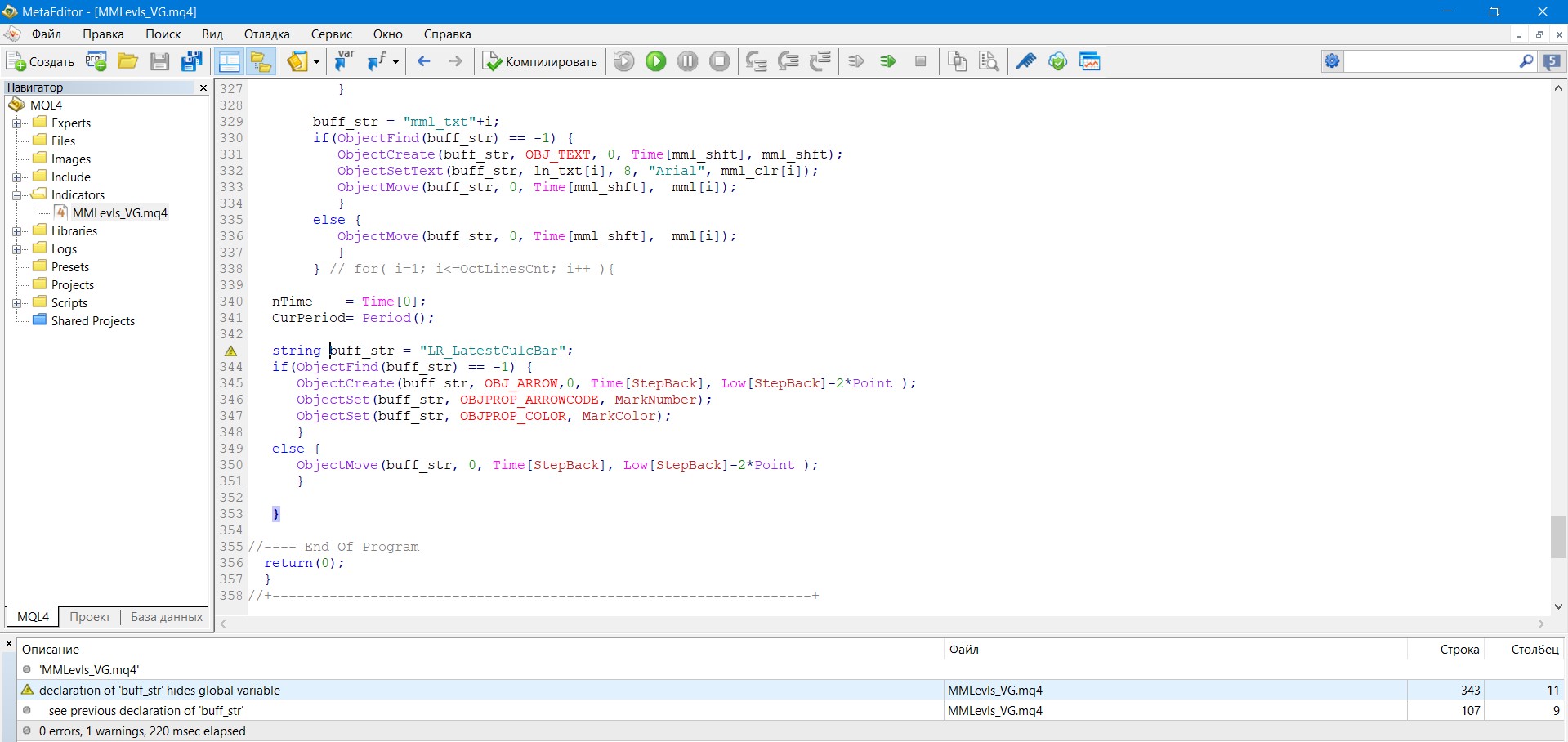Click the Step Into debugger icon

[x=757, y=61]
